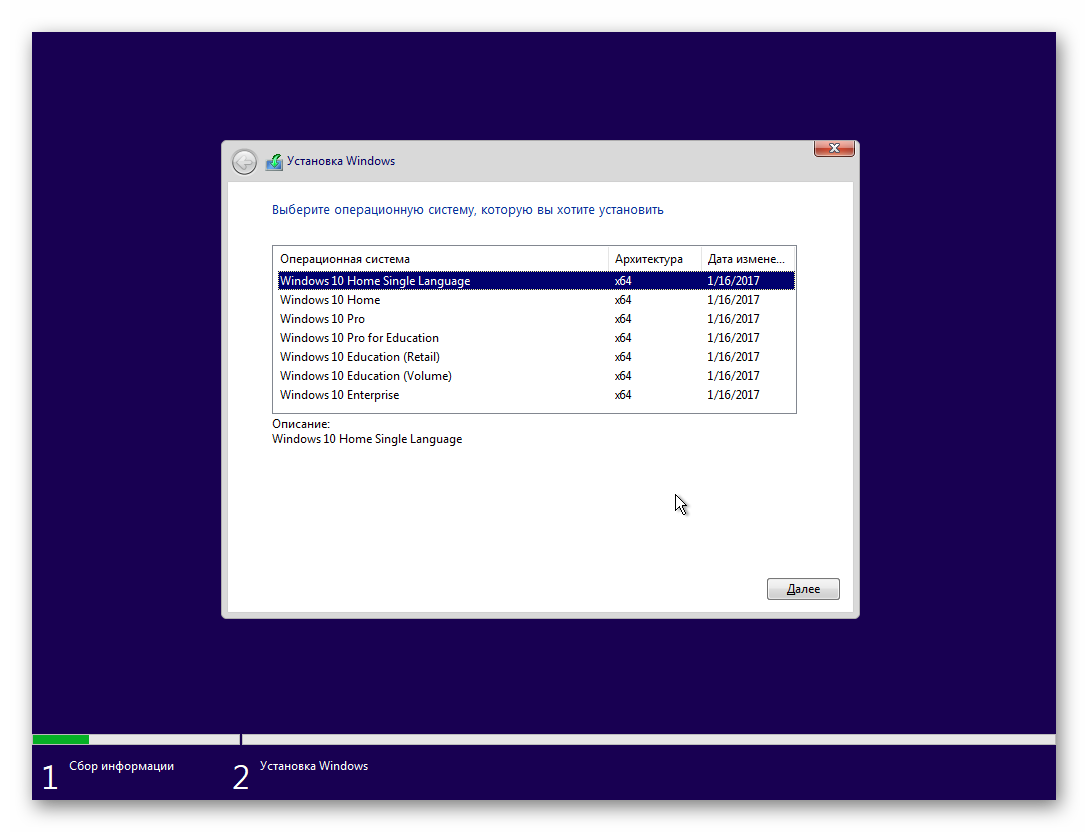Click step 2 Установка Windows label
Screen dimensions: 1088x832
tap(314, 766)
